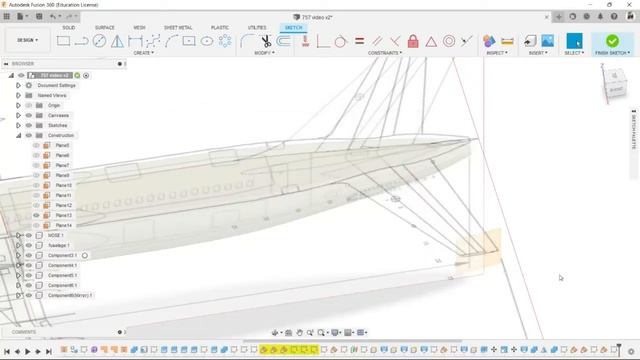Toggle visibility of the Origin folder
640x360 pixels.
click(29, 105)
